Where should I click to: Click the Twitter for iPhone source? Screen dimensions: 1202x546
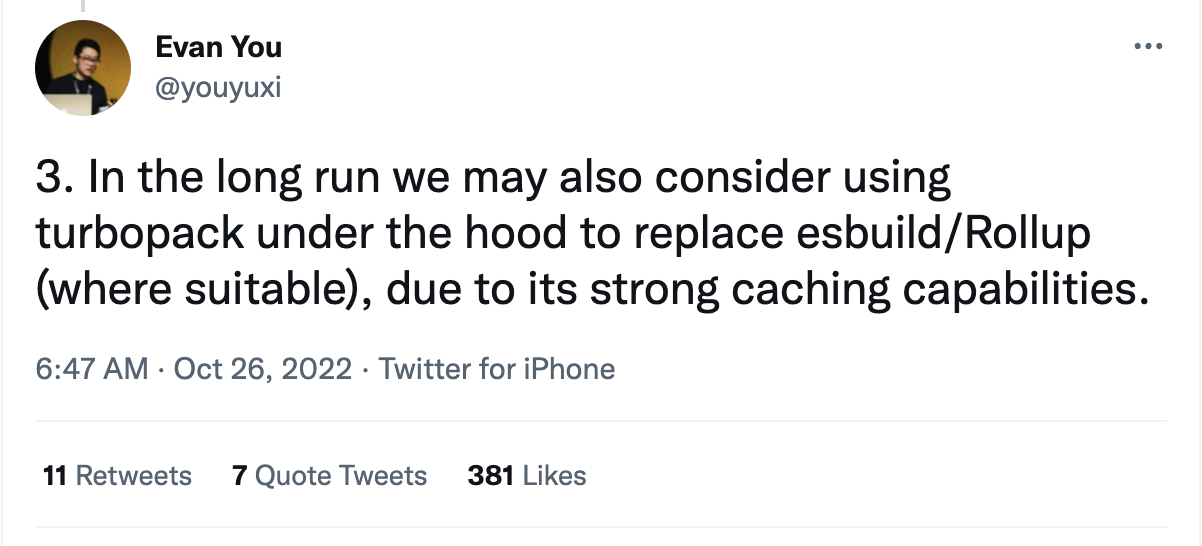pos(497,369)
